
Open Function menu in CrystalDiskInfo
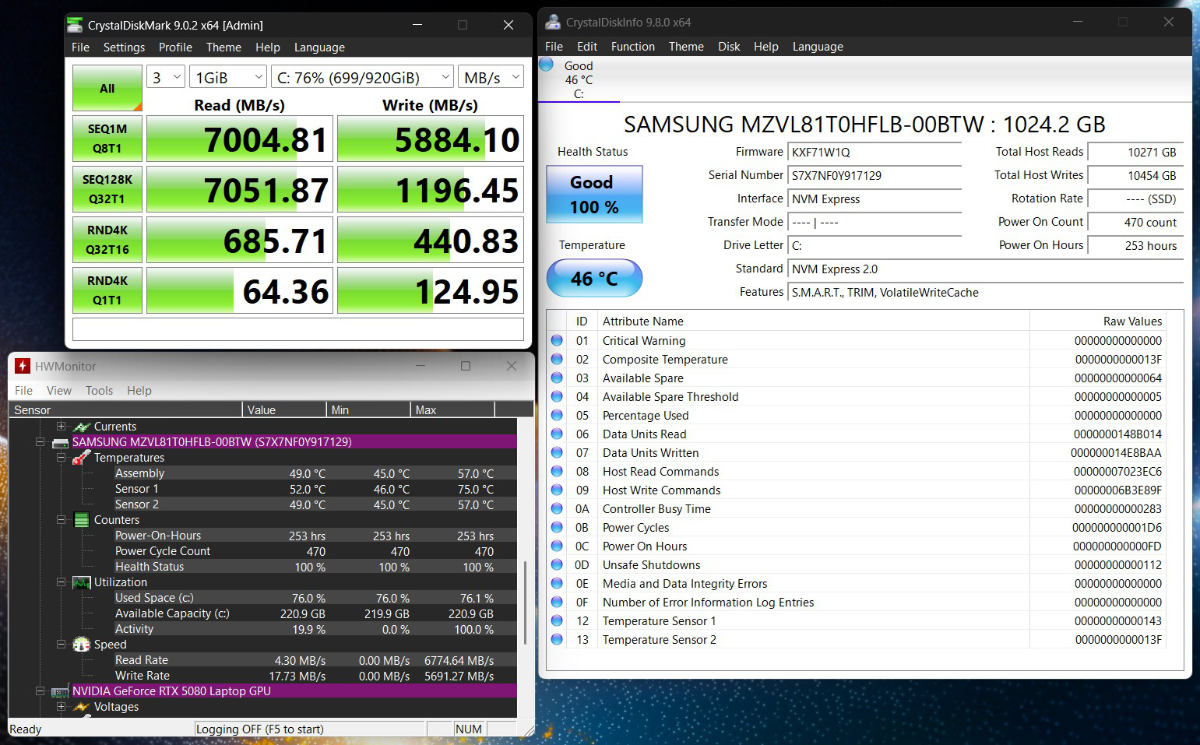(633, 47)
